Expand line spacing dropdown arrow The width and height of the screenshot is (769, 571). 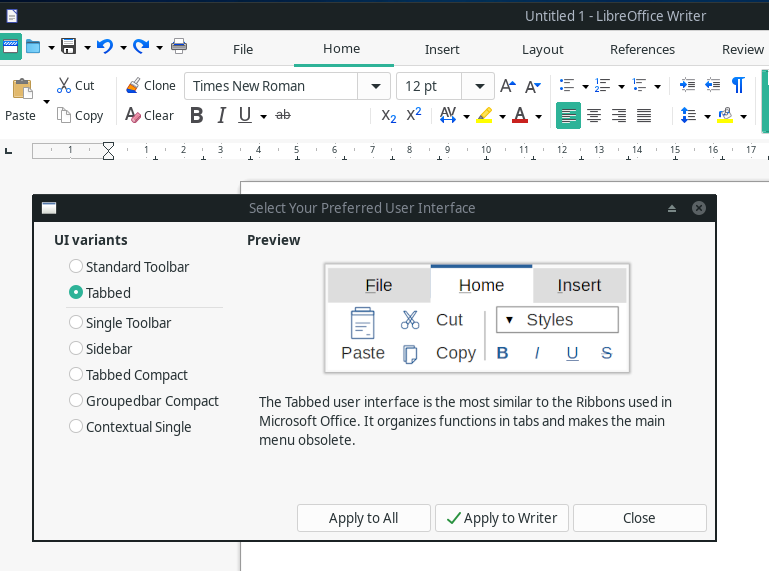tap(707, 117)
